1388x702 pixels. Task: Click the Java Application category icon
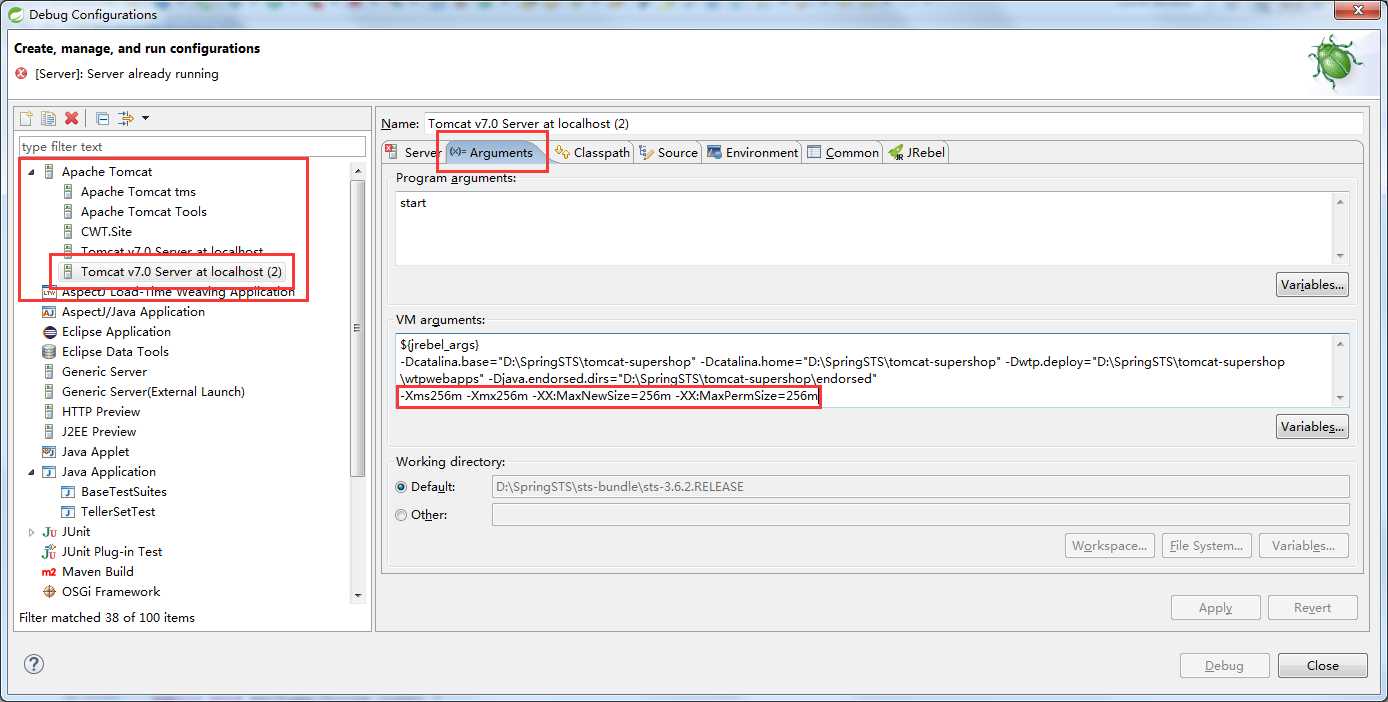(x=49, y=471)
